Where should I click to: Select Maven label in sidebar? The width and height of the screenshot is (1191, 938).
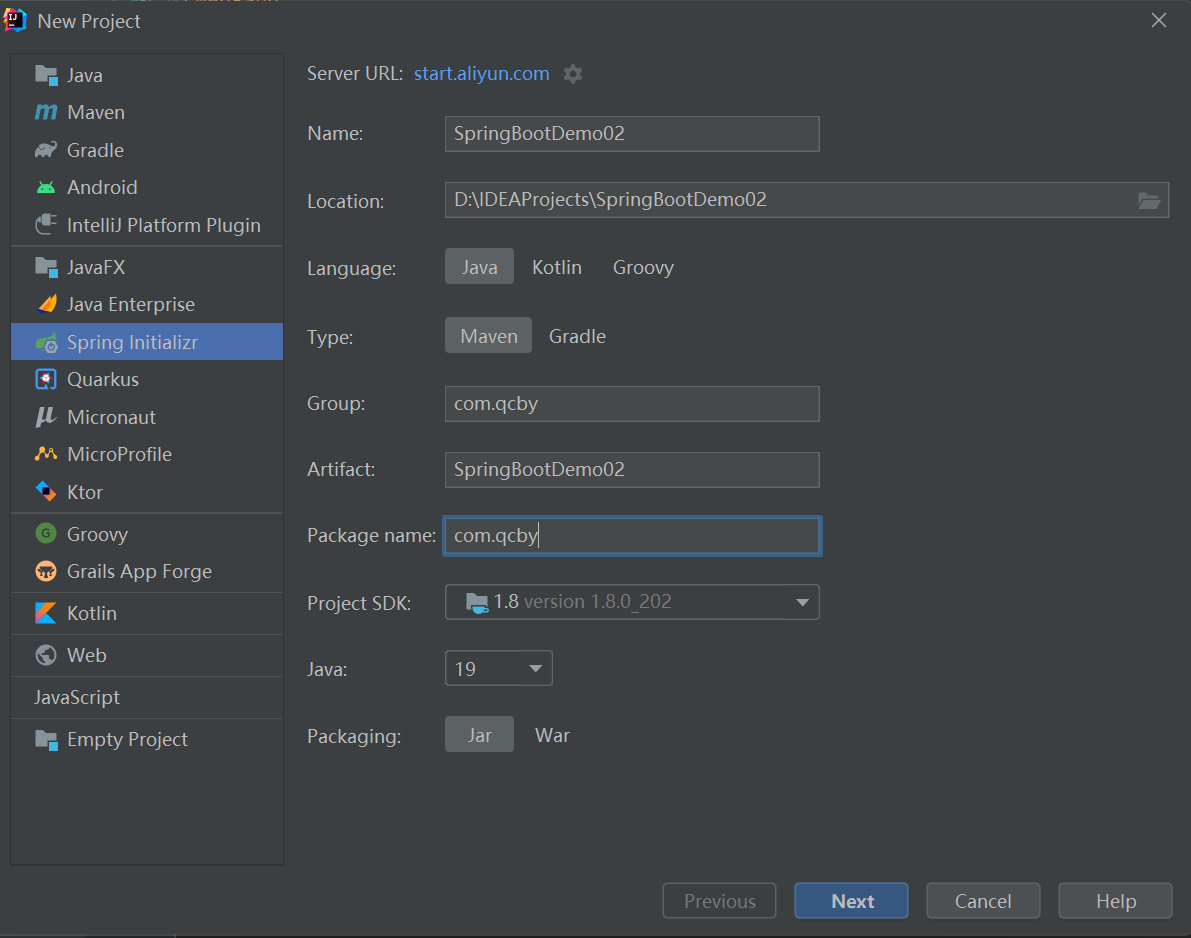click(x=96, y=112)
